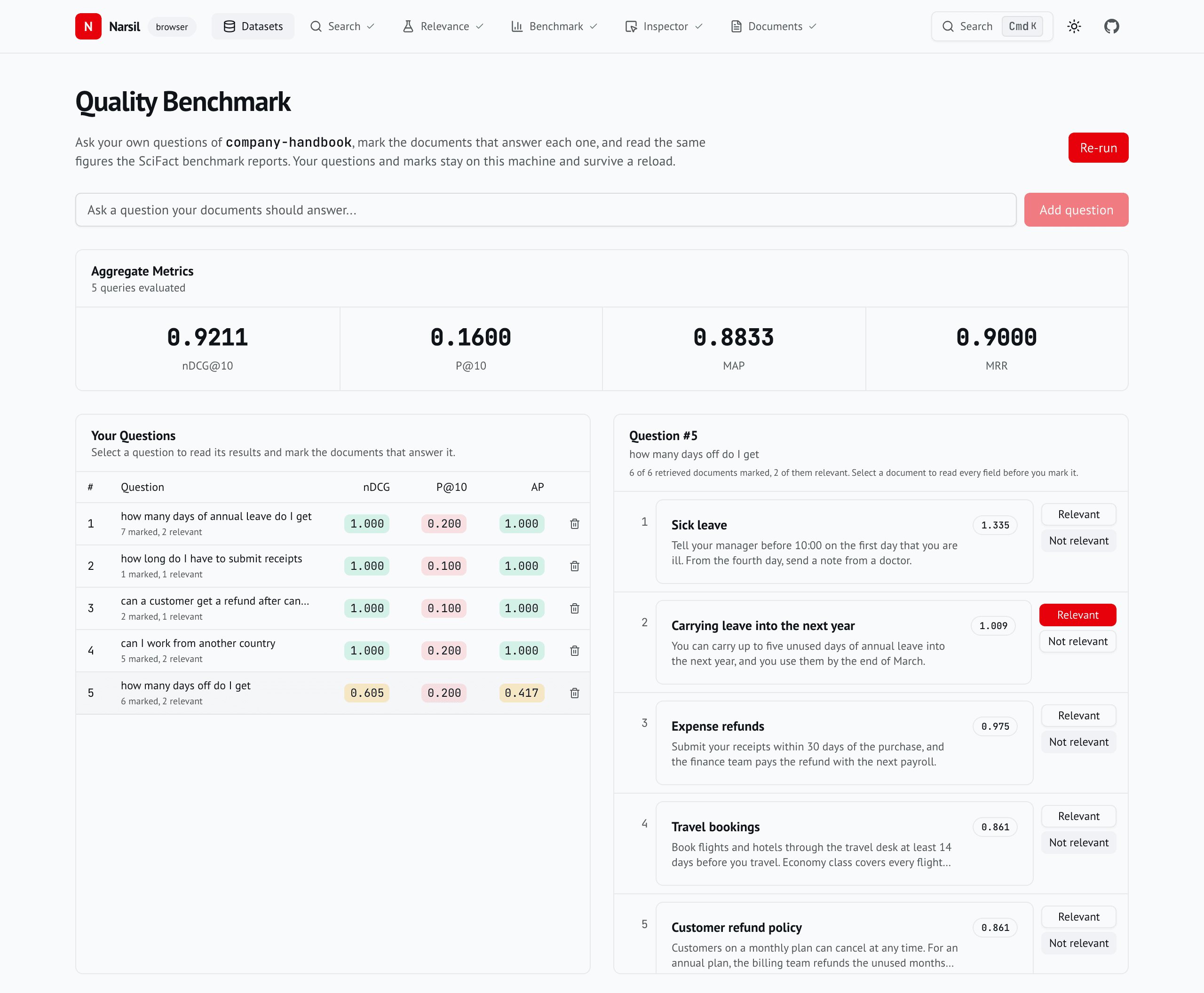Viewport: 1204px width, 993px height.
Task: Focus the question input field
Action: 546,210
